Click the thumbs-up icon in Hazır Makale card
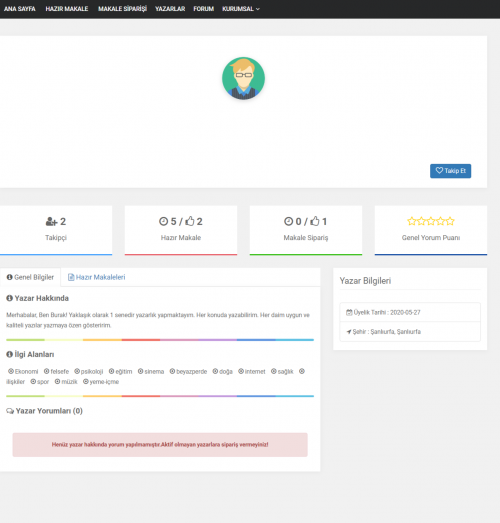The width and height of the screenshot is (500, 523). point(190,221)
